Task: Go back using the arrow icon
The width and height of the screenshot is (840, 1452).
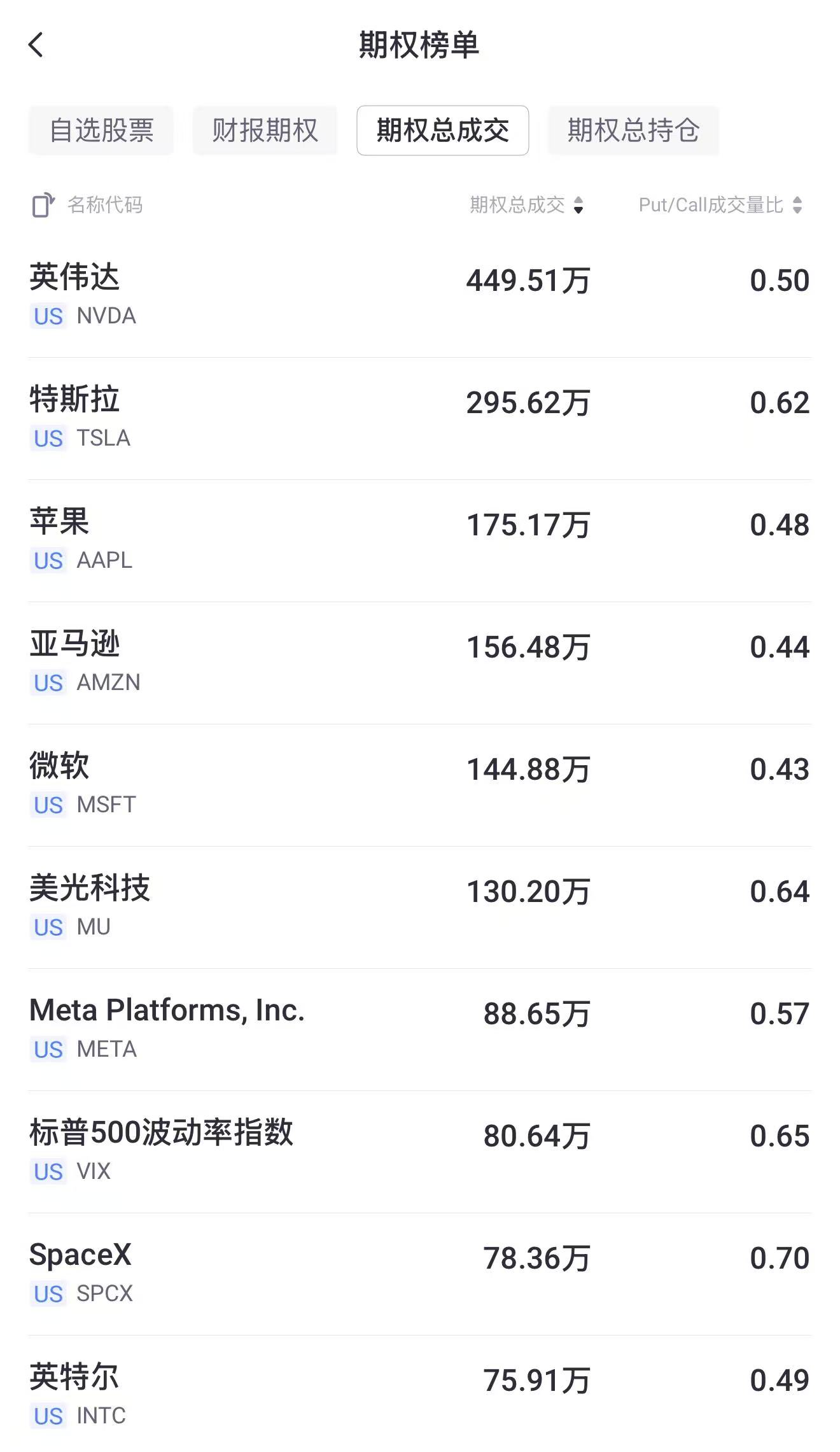Action: coord(36,45)
